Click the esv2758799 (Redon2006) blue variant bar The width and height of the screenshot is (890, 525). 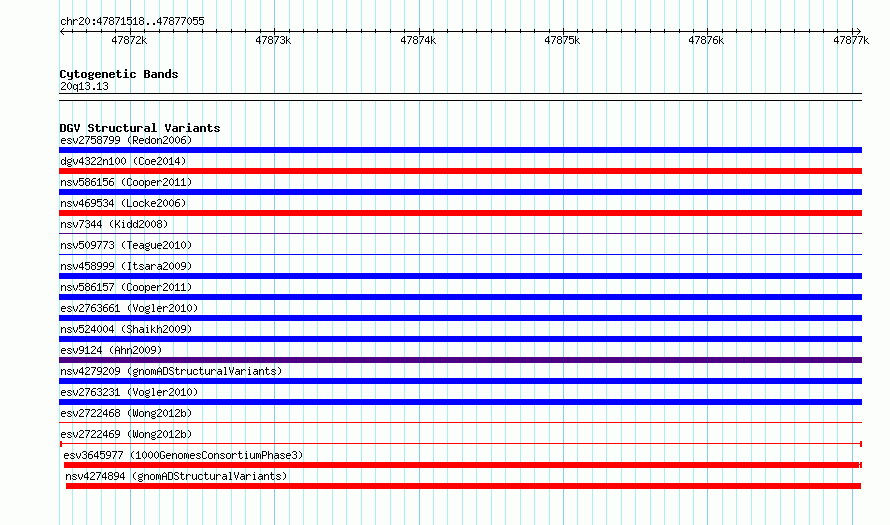click(x=460, y=150)
